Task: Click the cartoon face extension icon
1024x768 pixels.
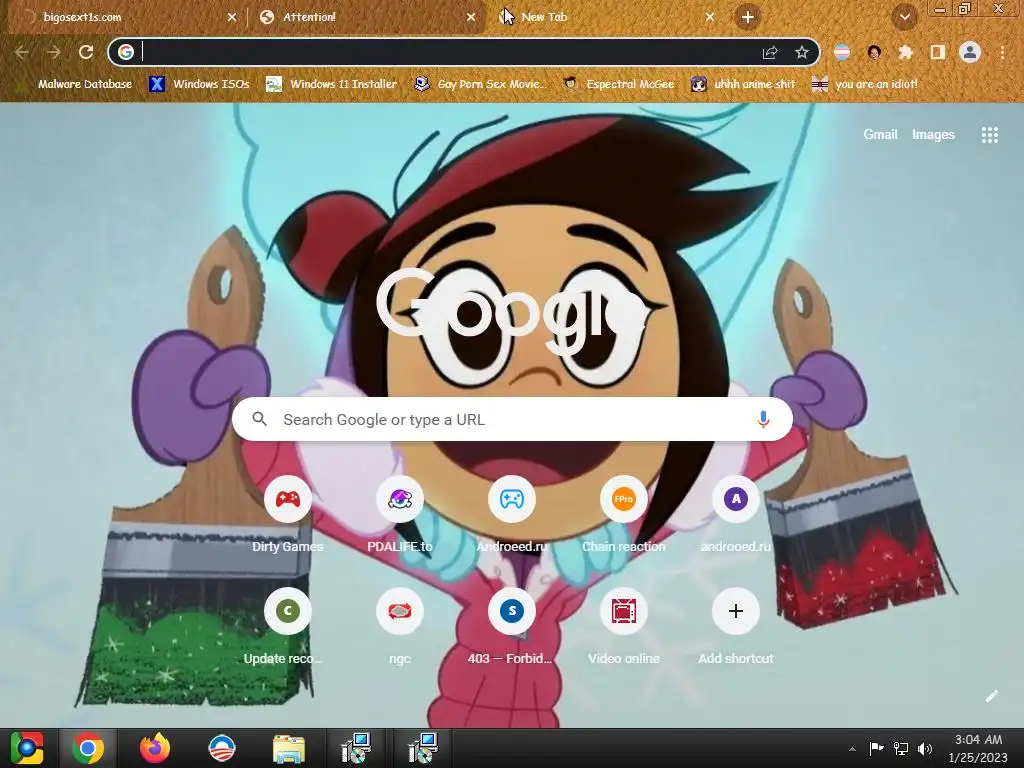Action: click(x=874, y=52)
